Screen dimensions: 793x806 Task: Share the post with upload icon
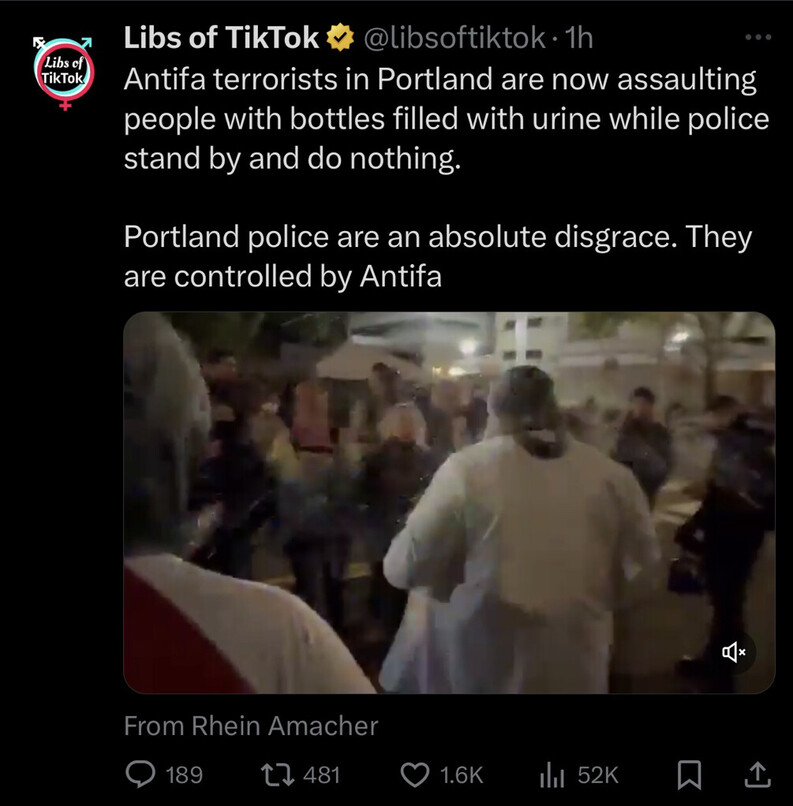pyautogui.click(x=758, y=775)
